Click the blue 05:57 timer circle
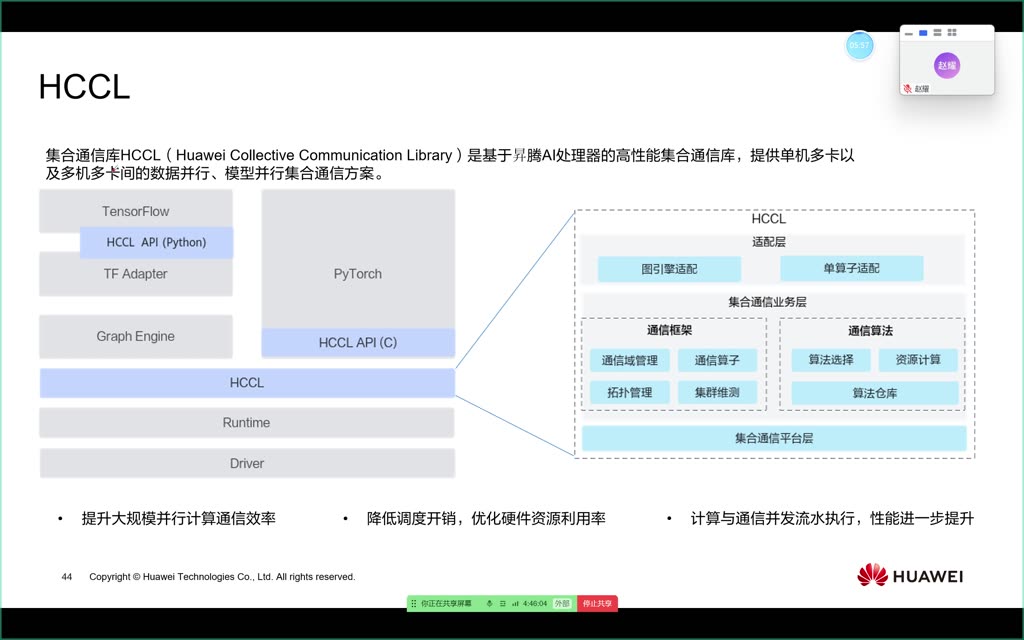1024x640 pixels. (x=859, y=45)
